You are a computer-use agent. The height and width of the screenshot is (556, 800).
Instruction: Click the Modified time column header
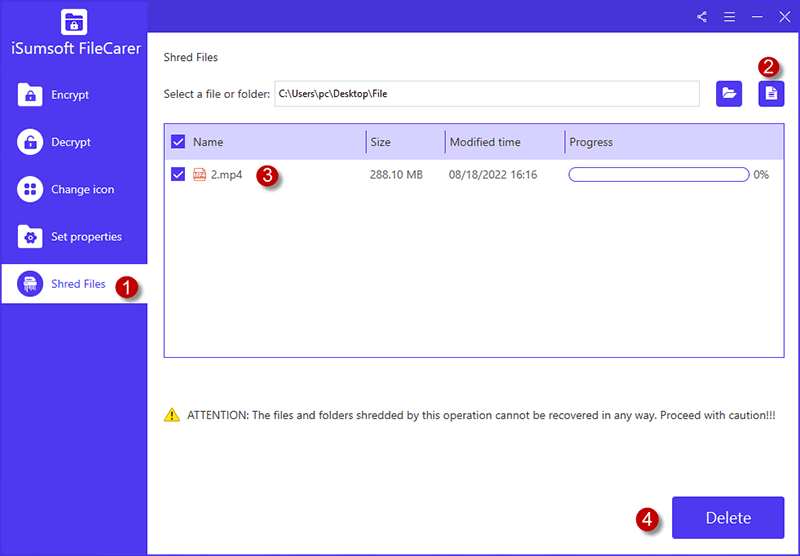(x=485, y=142)
